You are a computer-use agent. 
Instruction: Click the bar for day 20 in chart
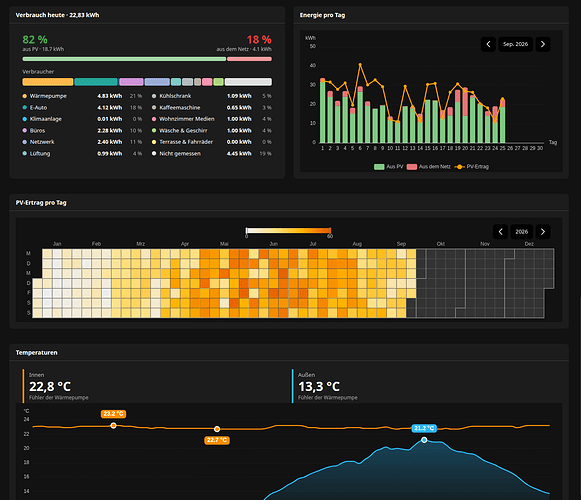pyautogui.click(x=465, y=115)
